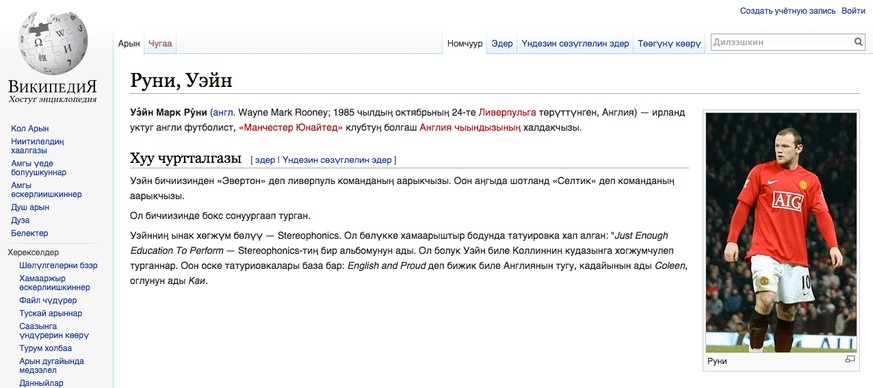
Task: Click Турум холбаа permanent link
Action: (46, 348)
